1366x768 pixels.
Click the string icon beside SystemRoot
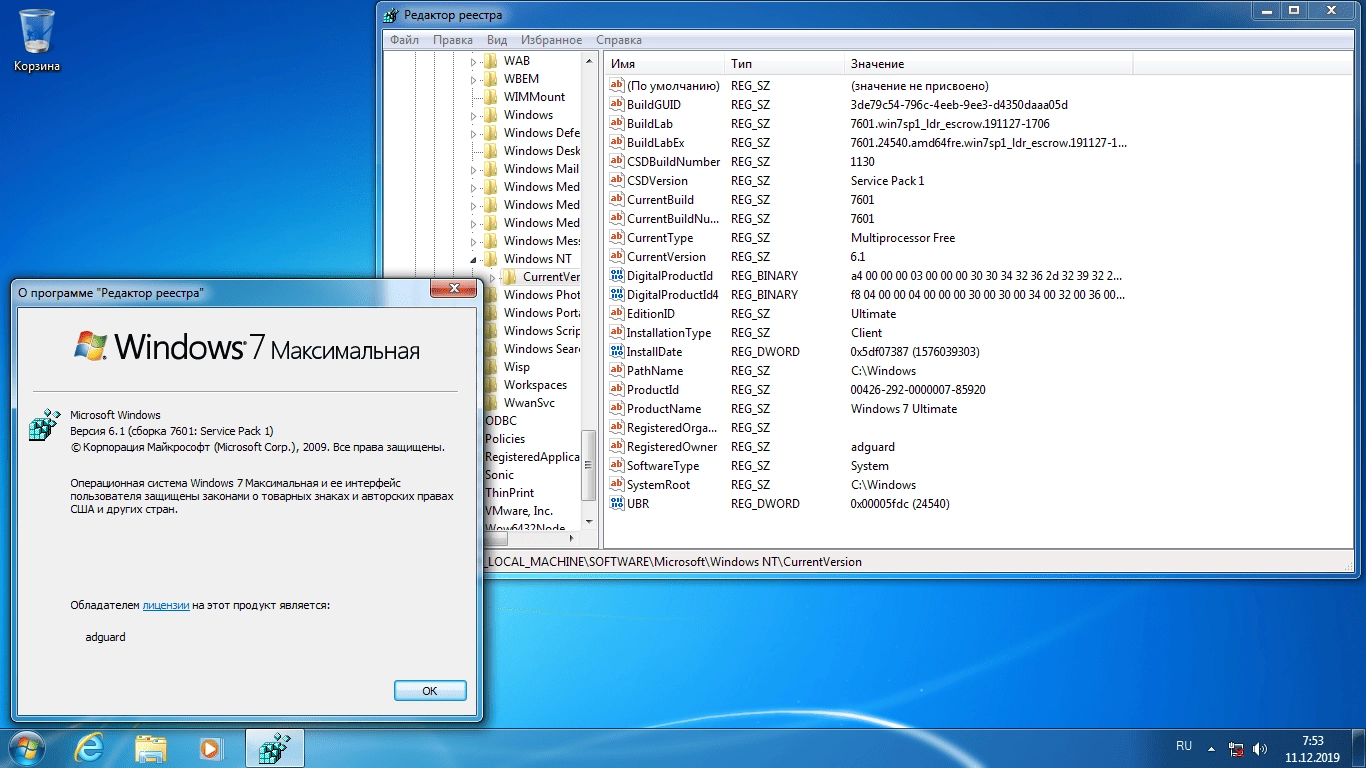[617, 485]
